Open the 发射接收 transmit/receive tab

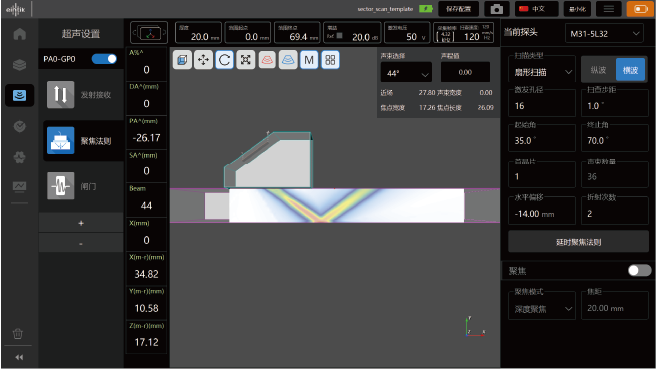tap(82, 95)
